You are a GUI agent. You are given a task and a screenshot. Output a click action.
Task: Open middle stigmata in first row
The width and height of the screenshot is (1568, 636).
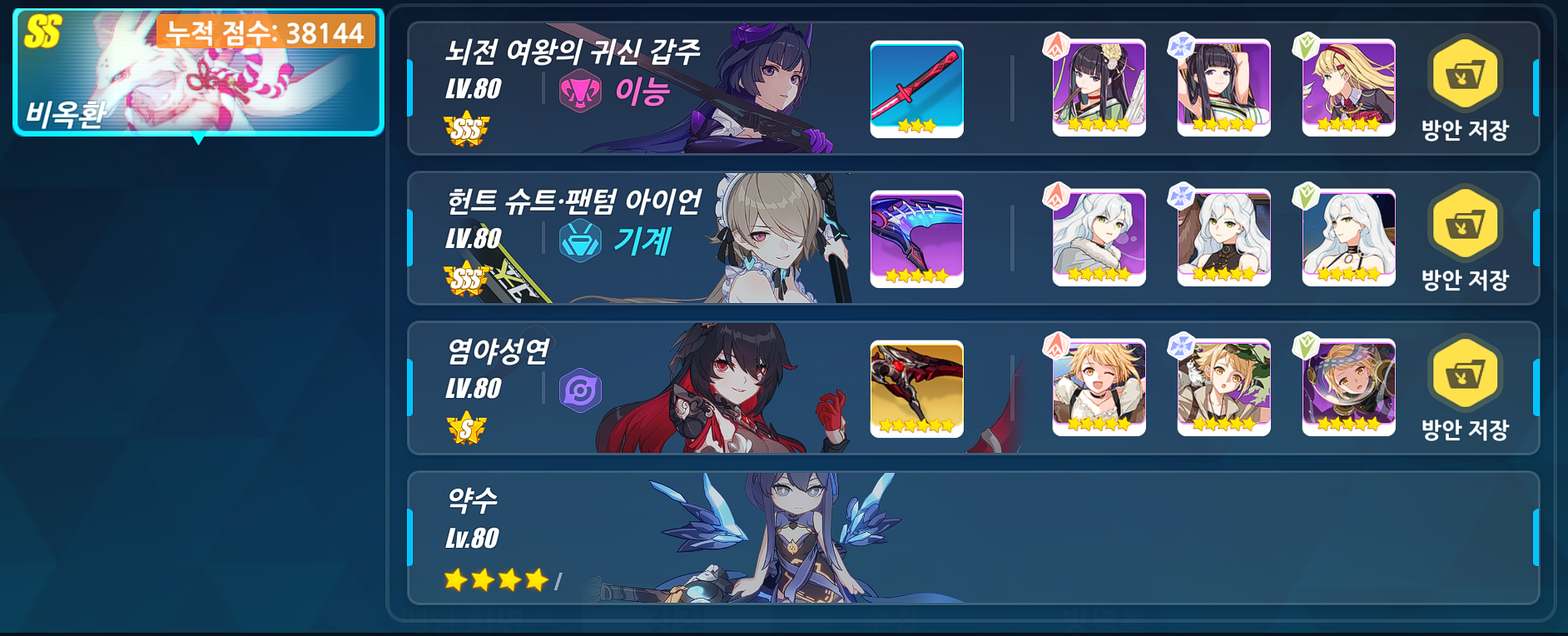pos(1223,87)
